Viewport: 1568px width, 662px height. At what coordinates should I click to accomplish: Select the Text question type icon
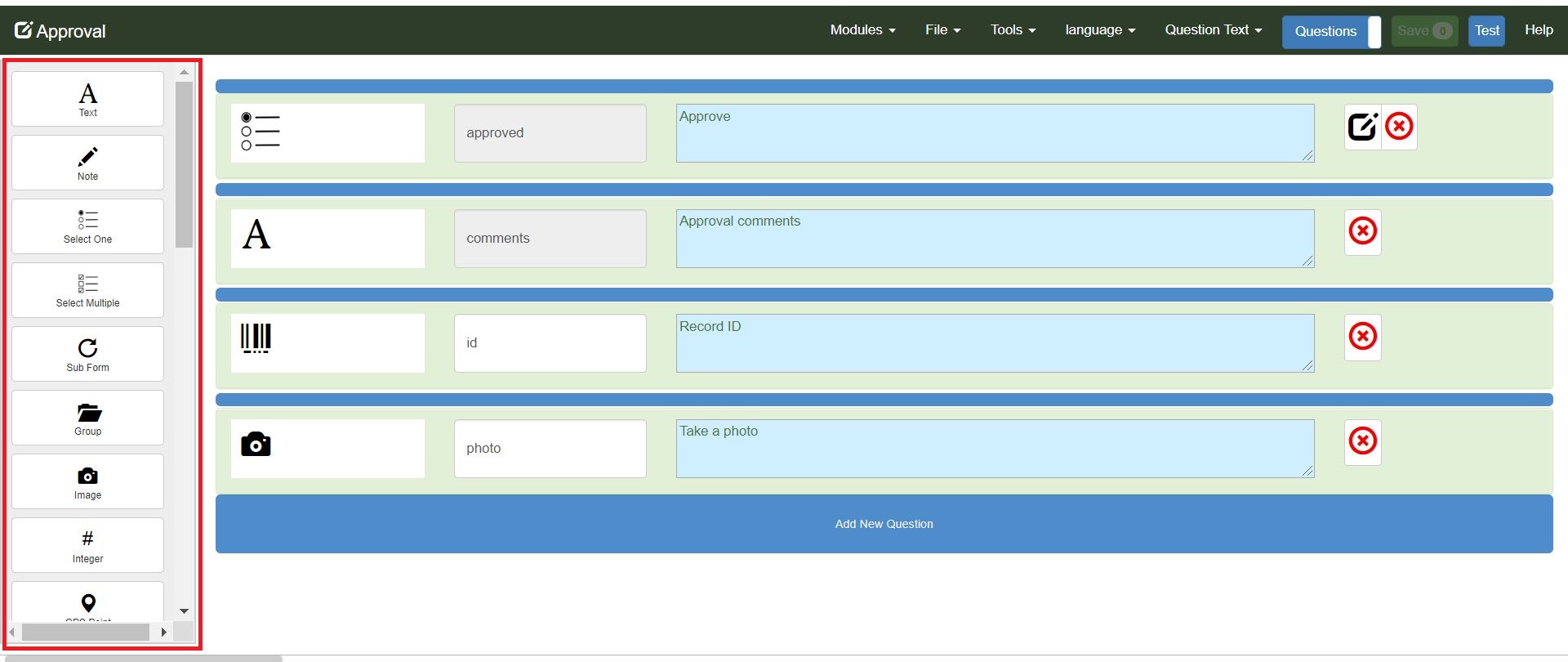(87, 99)
